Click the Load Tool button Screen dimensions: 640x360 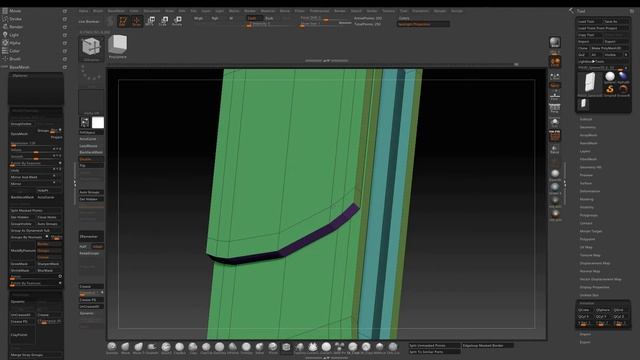tap(589, 21)
